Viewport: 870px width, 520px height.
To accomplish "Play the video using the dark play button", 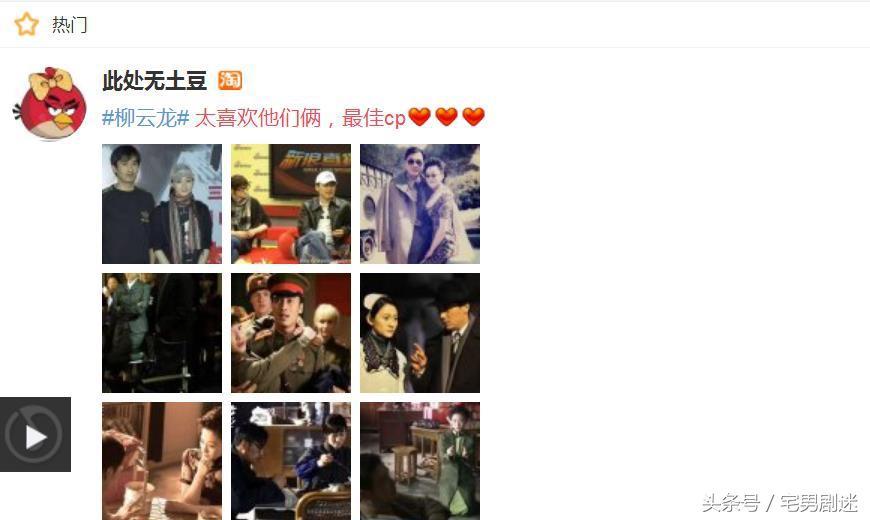I will click(x=36, y=435).
